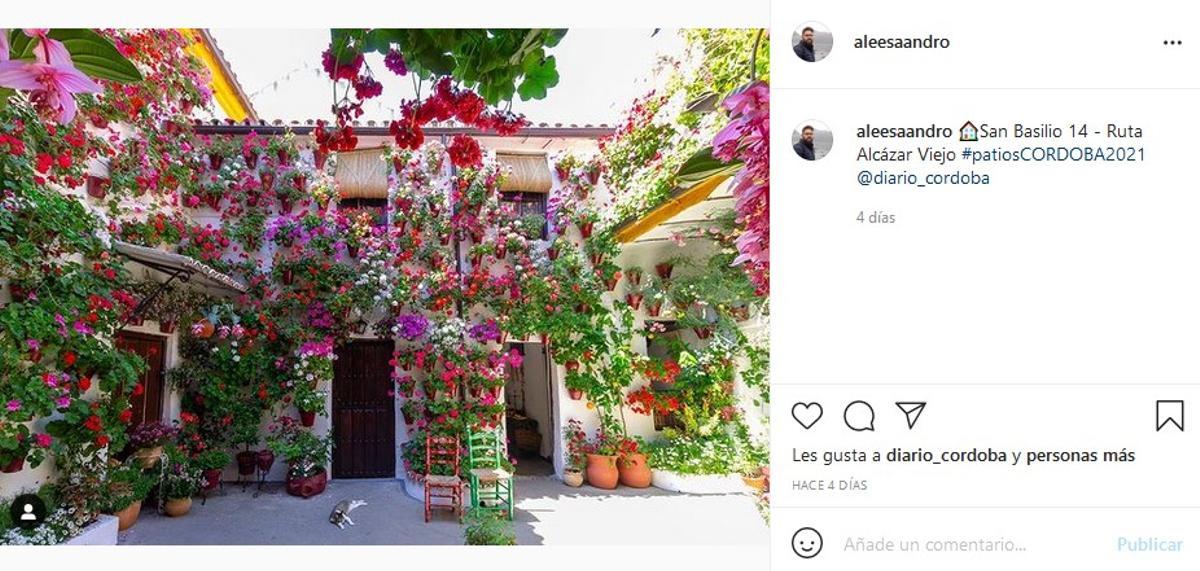Screen dimensions: 1200x571
Task: Open the @diario_cordoba mention in the caption
Action: click(x=923, y=179)
